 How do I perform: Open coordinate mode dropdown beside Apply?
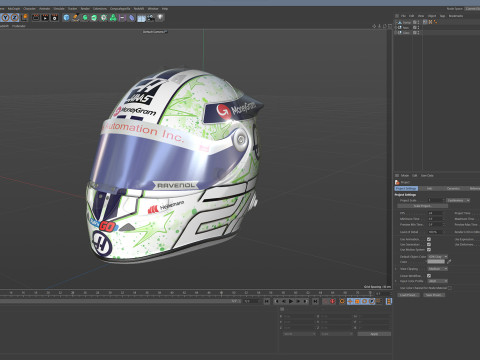click(299, 334)
